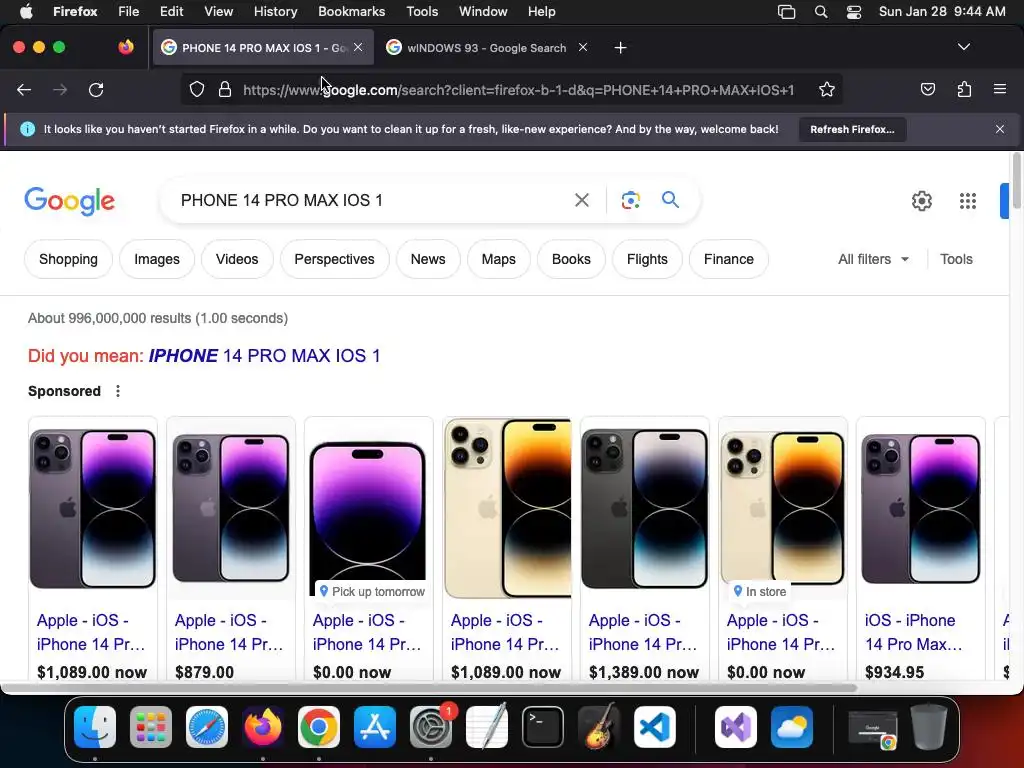The width and height of the screenshot is (1024, 768).
Task: Open Firefox View pinned icon
Action: (x=126, y=47)
